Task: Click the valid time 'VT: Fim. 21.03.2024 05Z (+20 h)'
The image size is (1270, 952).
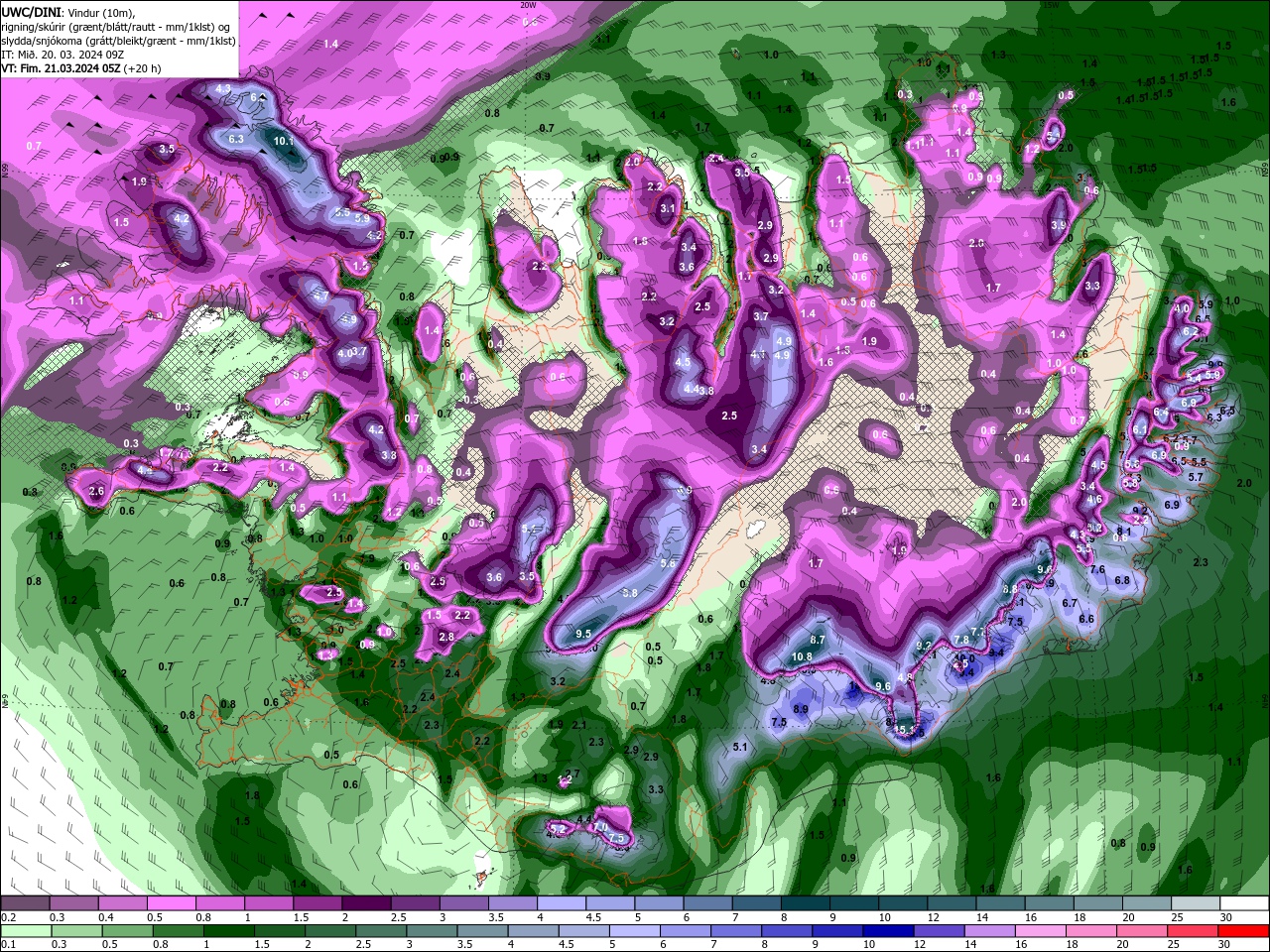Action: coord(81,68)
